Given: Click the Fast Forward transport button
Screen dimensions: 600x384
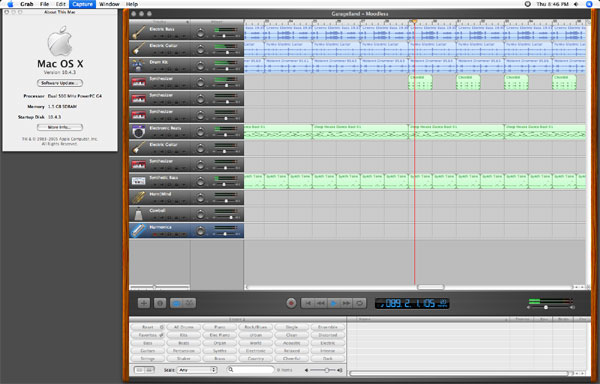Looking at the screenshot, I should click(x=347, y=303).
